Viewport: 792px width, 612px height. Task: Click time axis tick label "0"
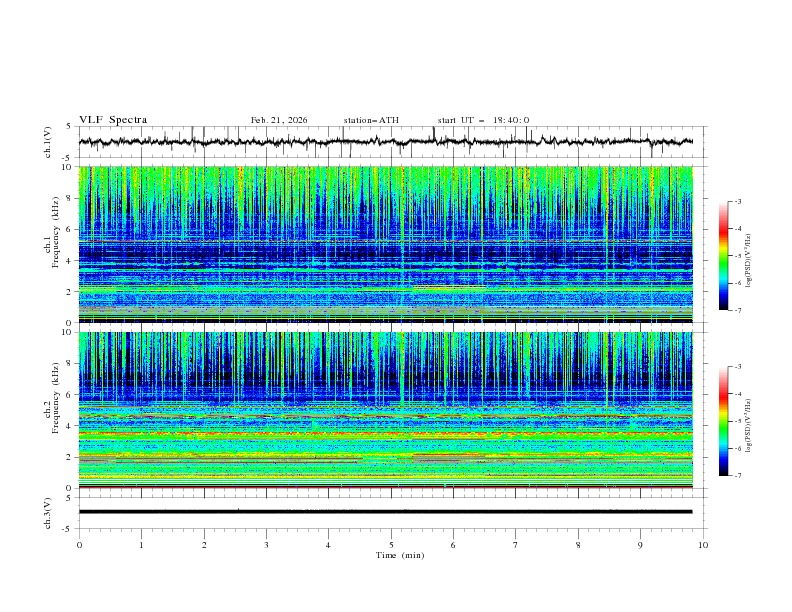click(x=79, y=545)
